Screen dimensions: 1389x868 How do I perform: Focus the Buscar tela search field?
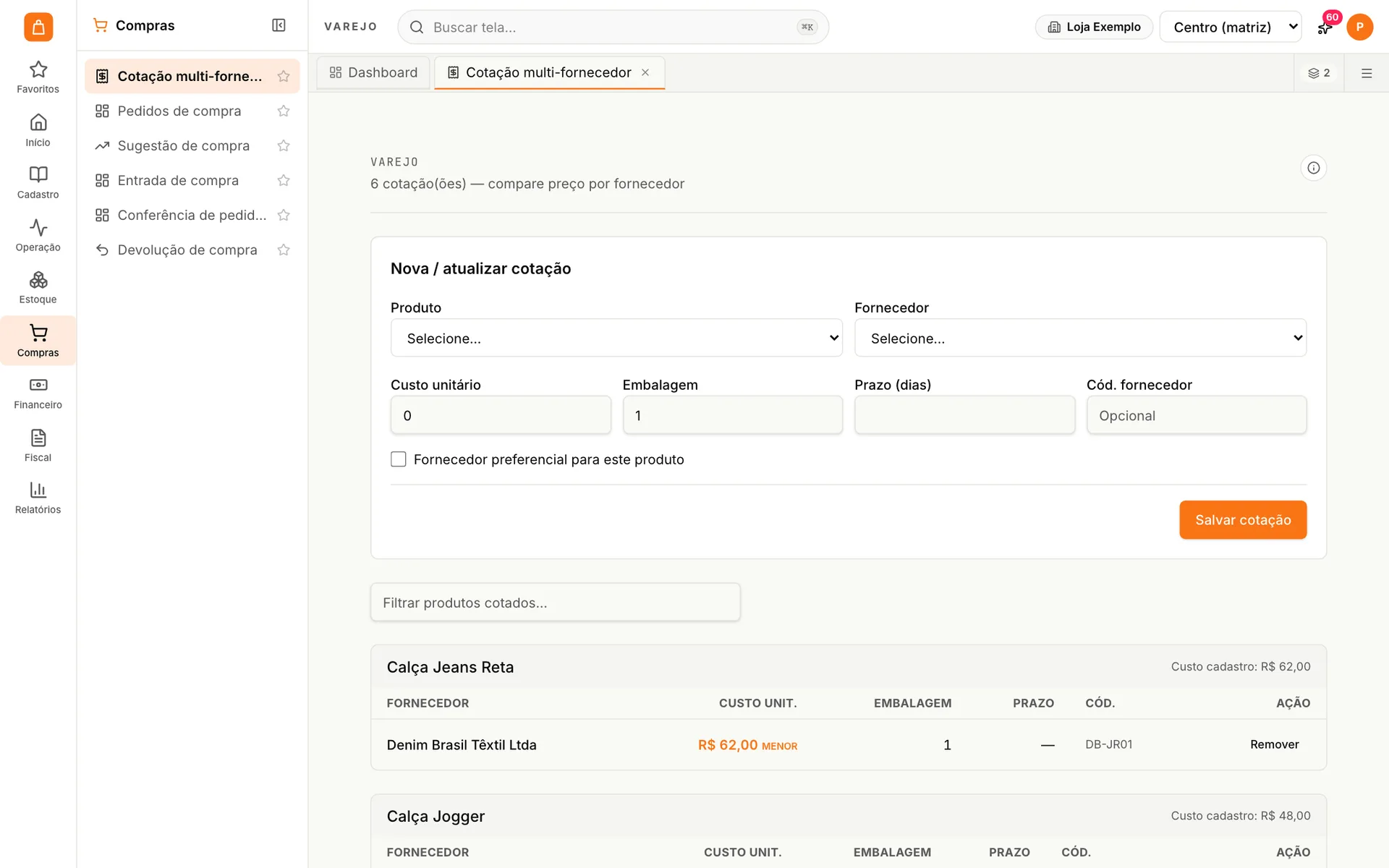click(x=612, y=27)
